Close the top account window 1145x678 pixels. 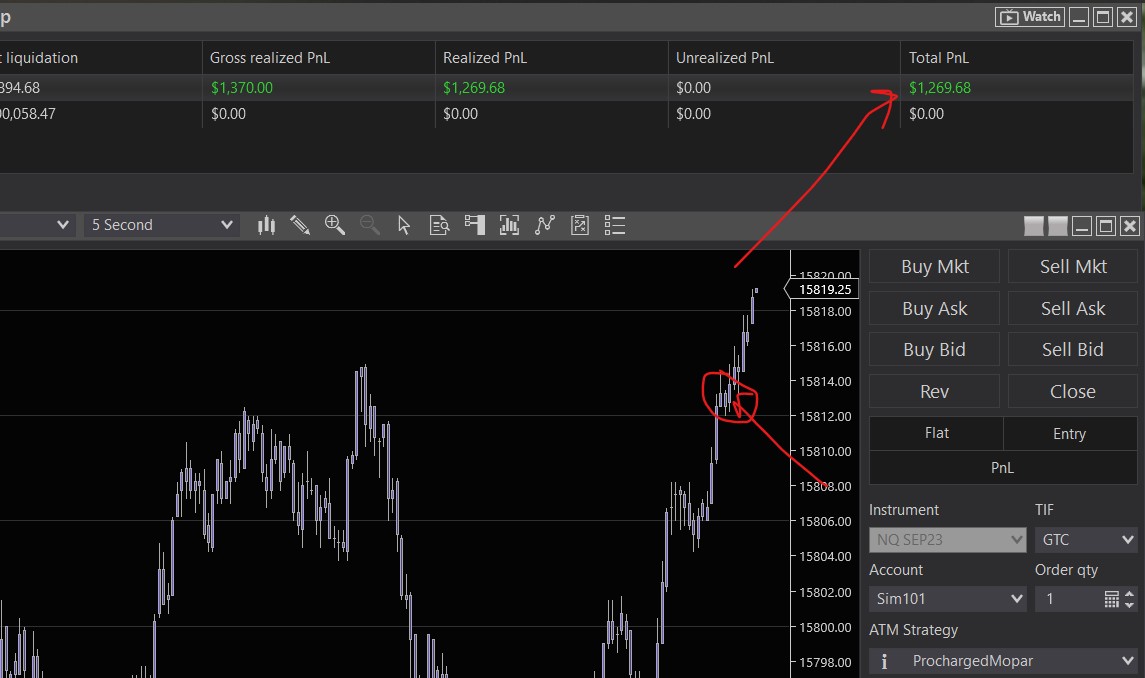pos(1127,17)
